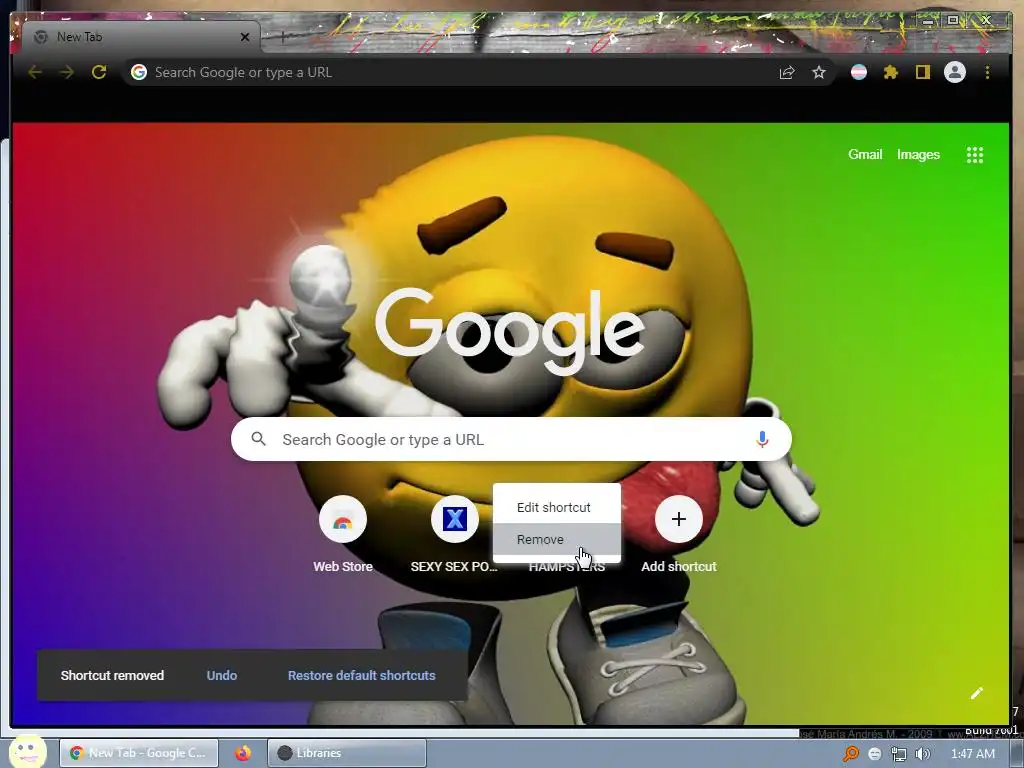Share this page icon in address bar
This screenshot has height=768, width=1024.
point(787,72)
